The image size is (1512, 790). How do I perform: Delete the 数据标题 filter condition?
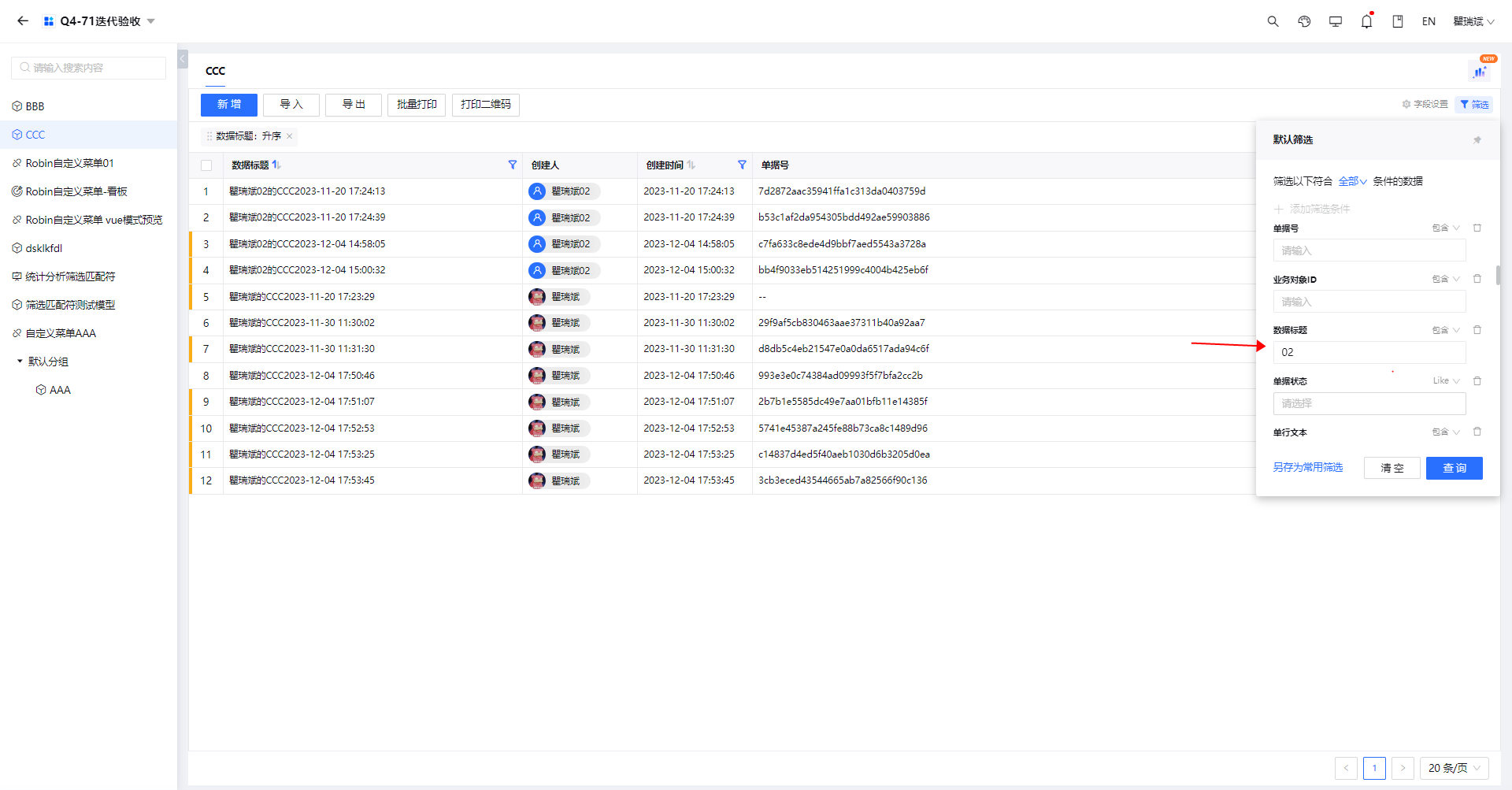point(1477,330)
